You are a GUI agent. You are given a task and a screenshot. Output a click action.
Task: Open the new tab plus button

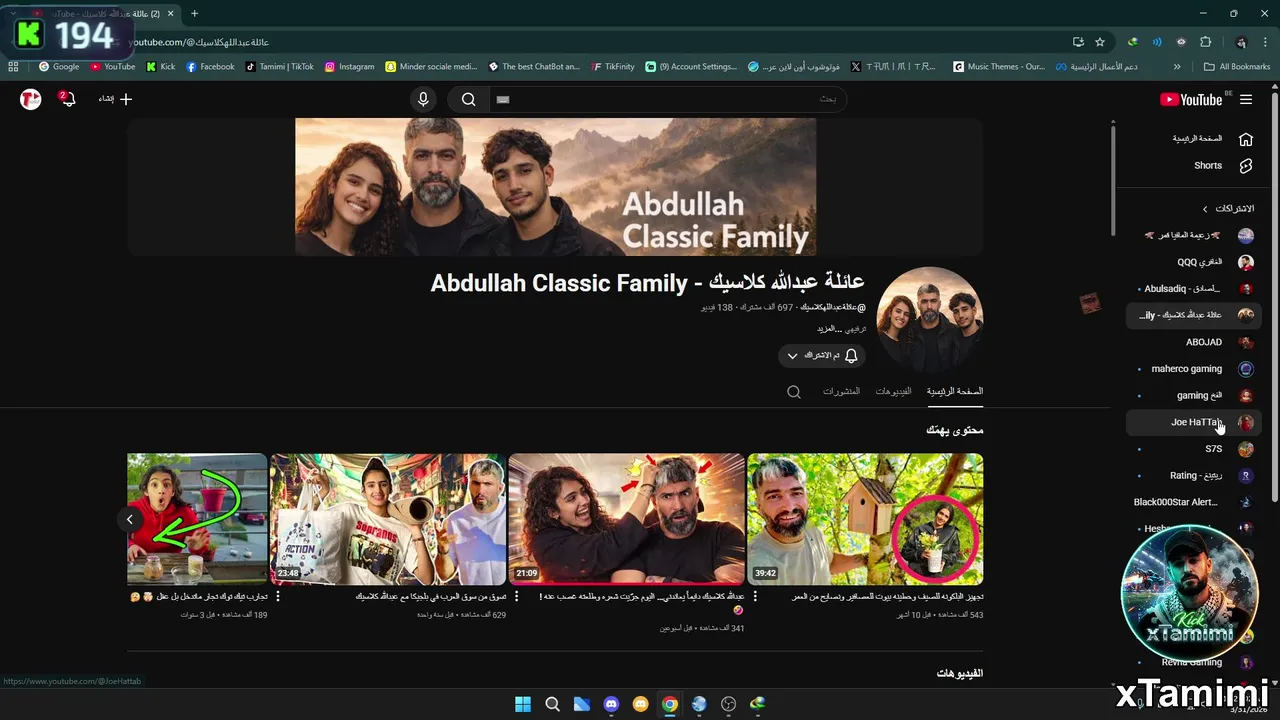(194, 13)
